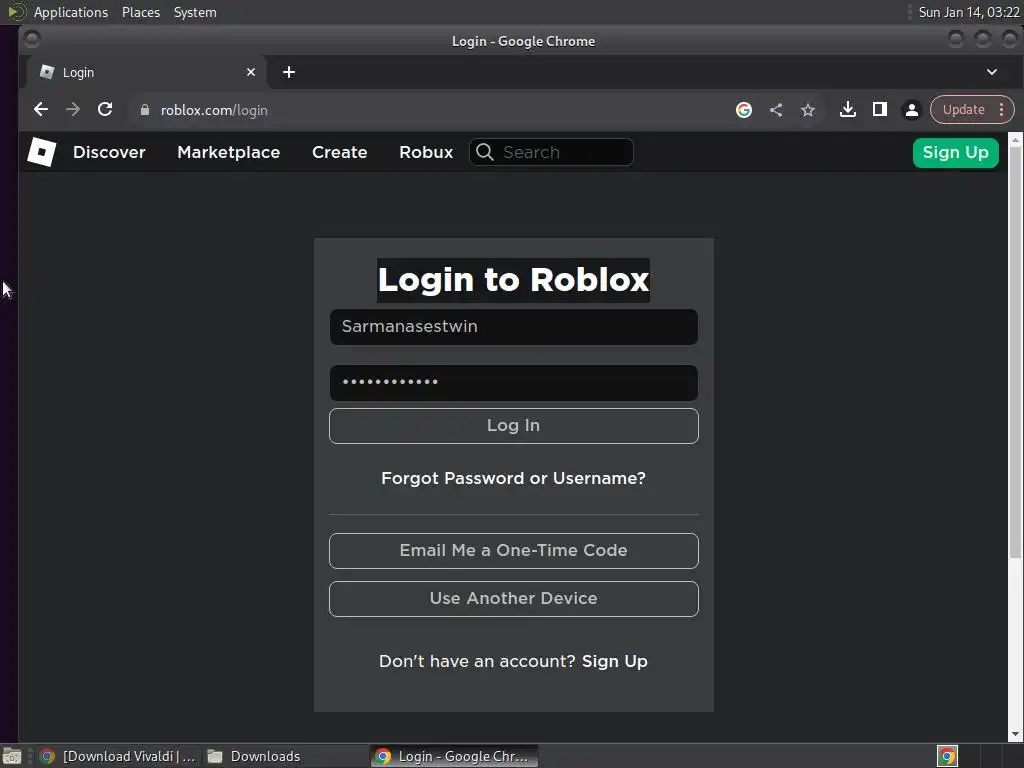Click the page vertical scrollbar
The image size is (1024, 768).
coord(1015,353)
